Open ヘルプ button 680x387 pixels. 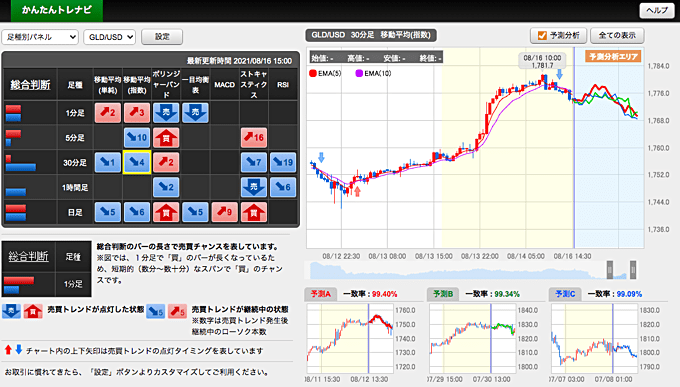click(657, 10)
